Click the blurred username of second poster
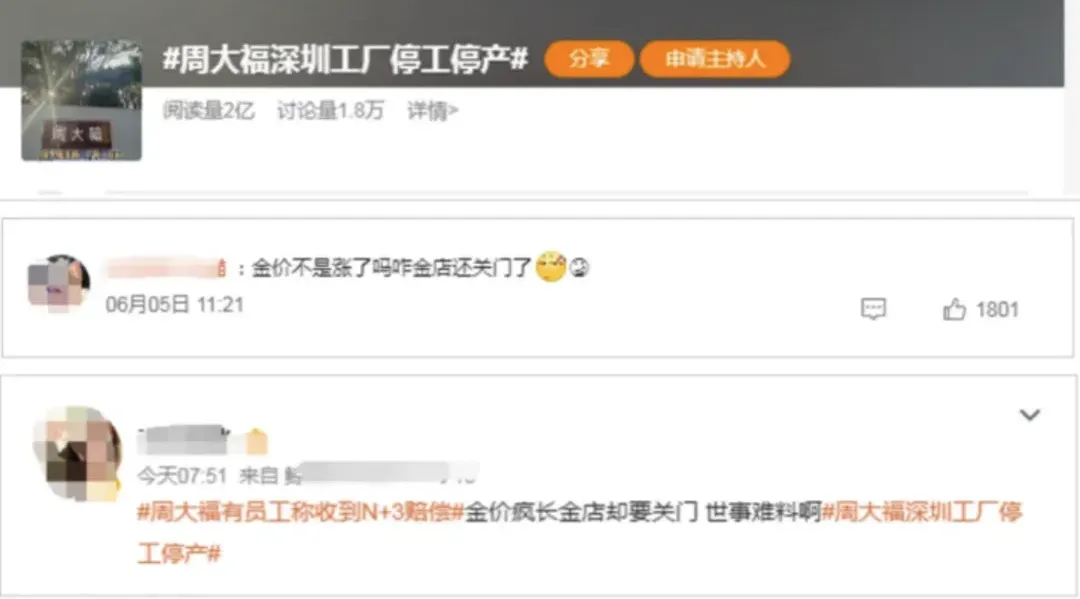The width and height of the screenshot is (1080, 599). [184, 439]
